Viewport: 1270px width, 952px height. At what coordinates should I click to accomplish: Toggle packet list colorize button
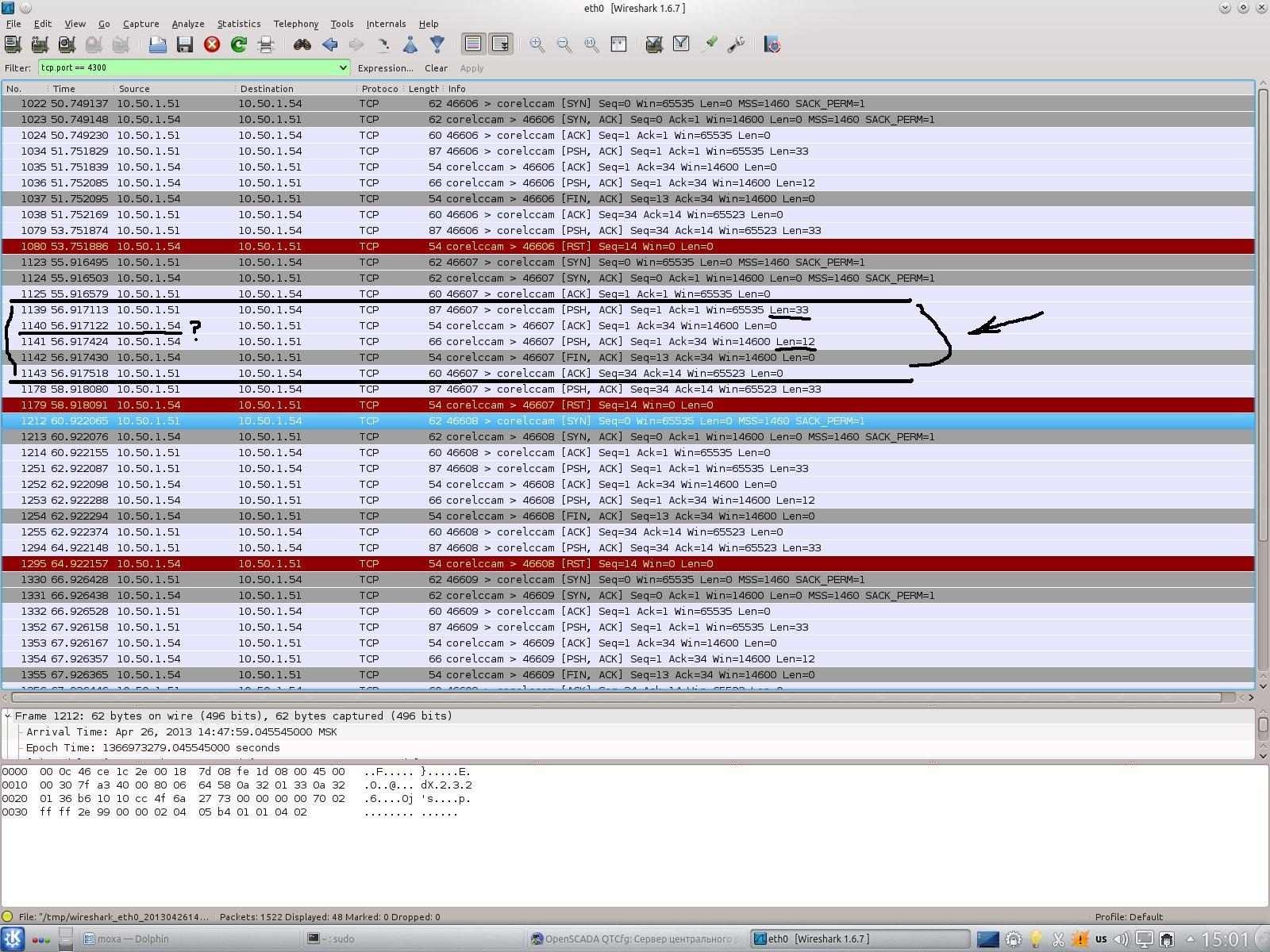point(474,44)
